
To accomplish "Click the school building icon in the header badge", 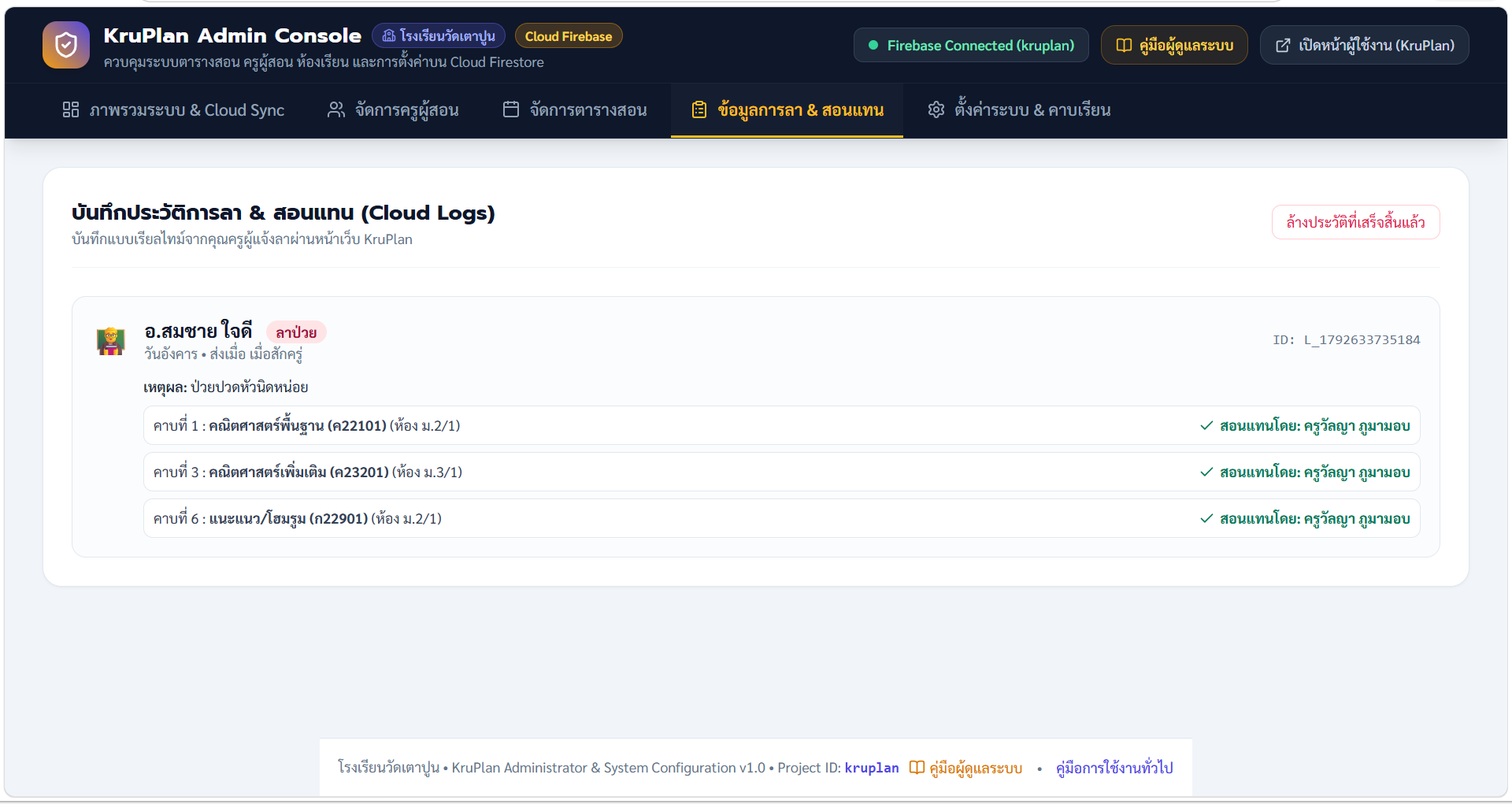I will click(389, 36).
